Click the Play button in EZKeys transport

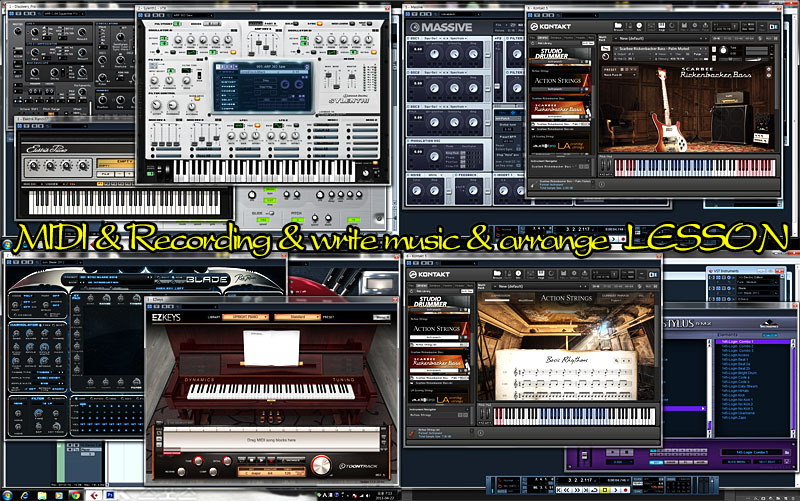[261, 460]
